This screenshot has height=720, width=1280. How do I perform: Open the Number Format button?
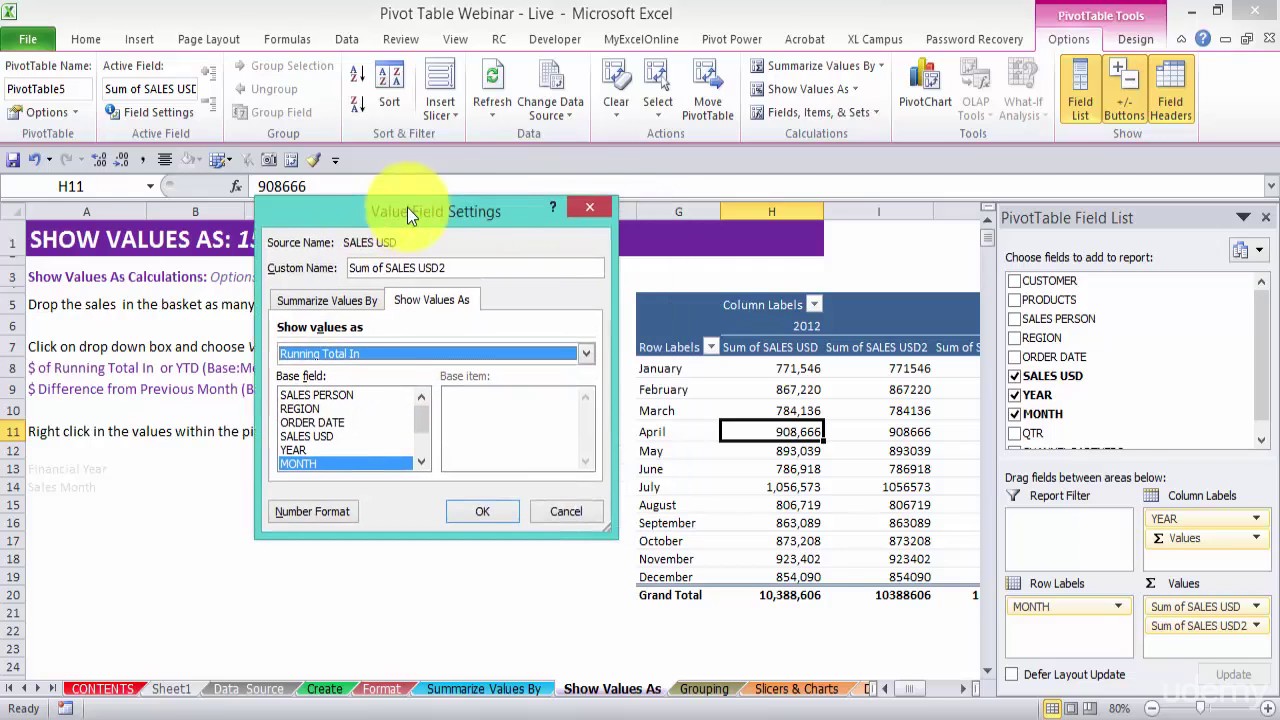pyautogui.click(x=312, y=511)
